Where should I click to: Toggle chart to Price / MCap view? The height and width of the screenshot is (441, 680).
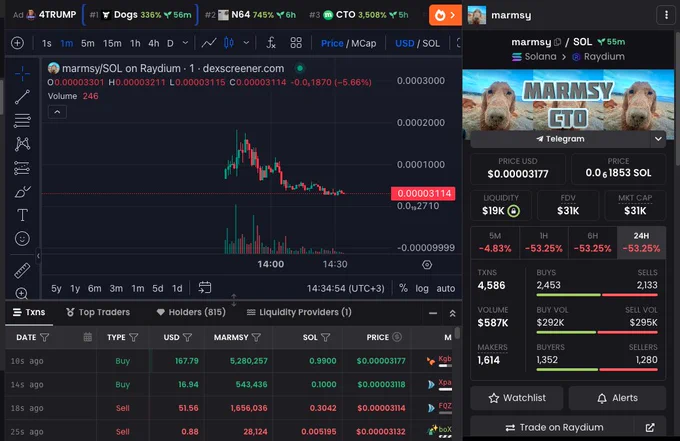tap(348, 43)
